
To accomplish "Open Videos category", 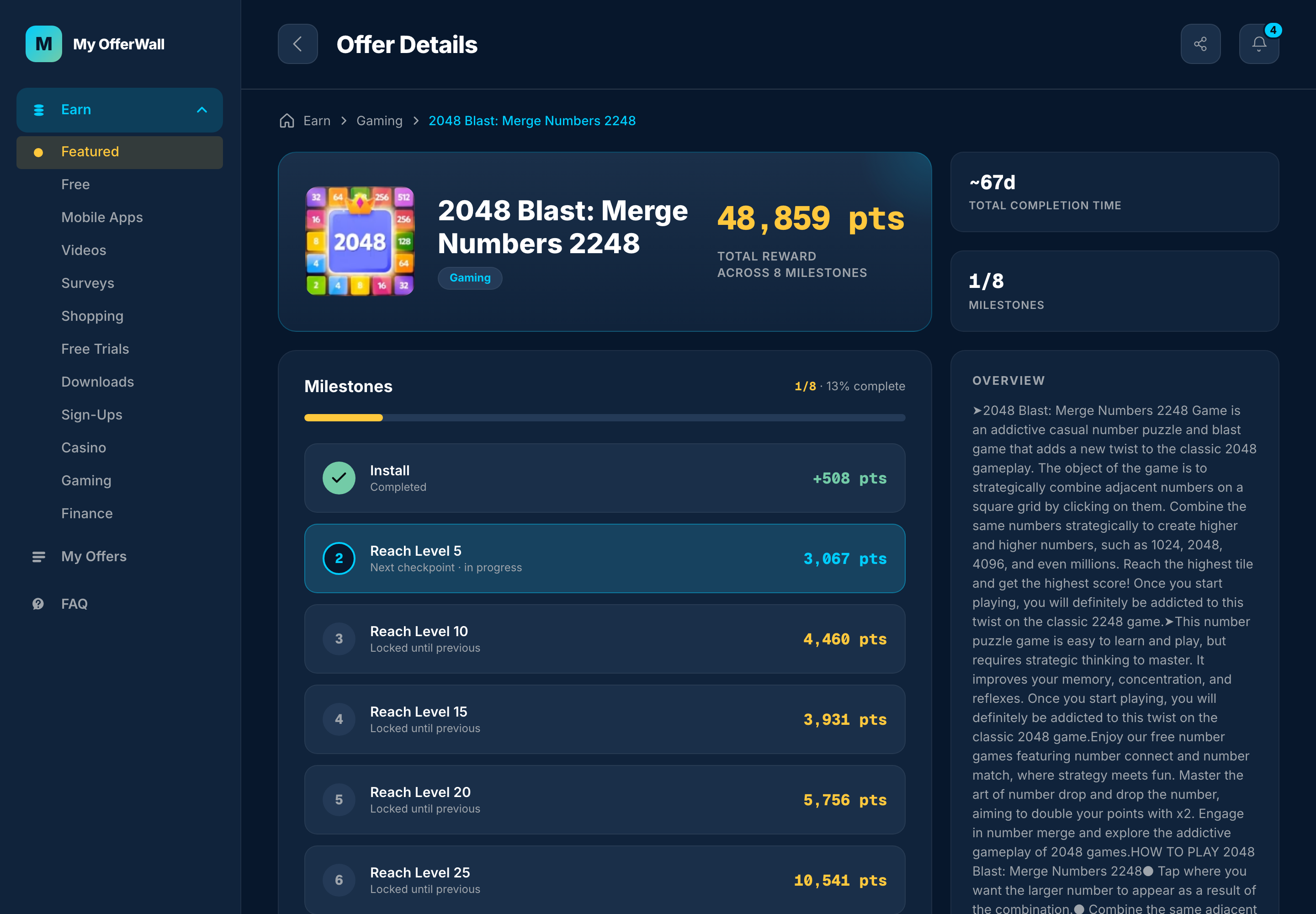I will pyautogui.click(x=84, y=250).
